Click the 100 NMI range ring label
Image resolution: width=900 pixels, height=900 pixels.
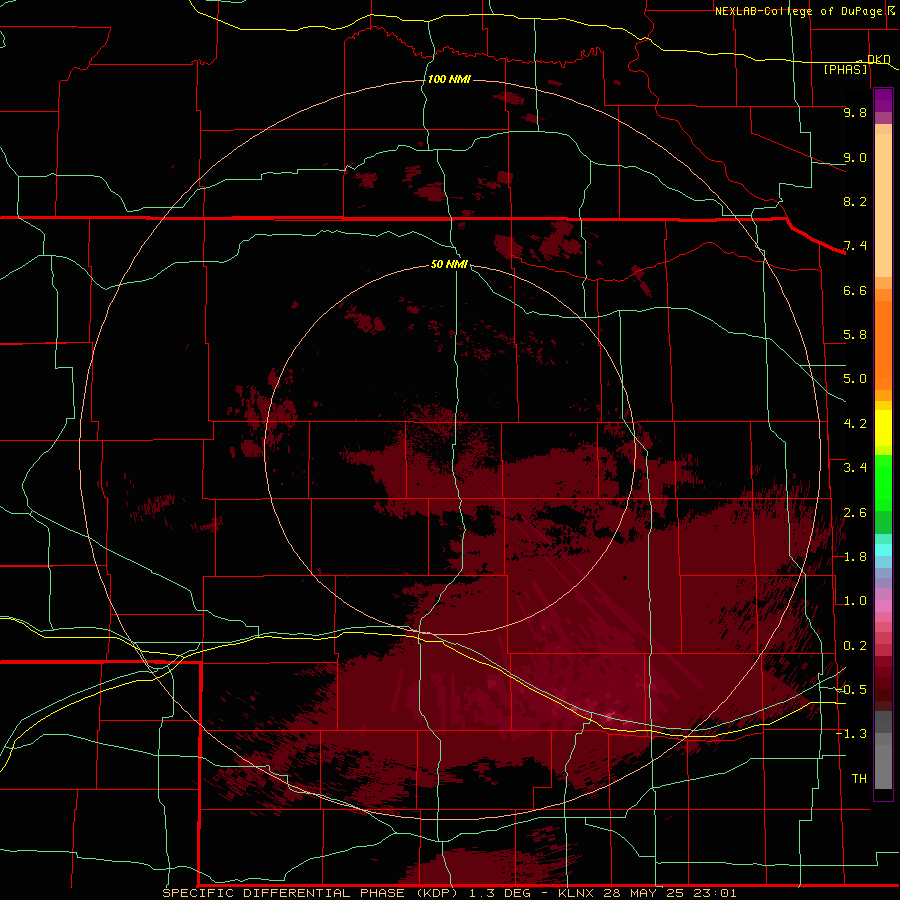[449, 79]
